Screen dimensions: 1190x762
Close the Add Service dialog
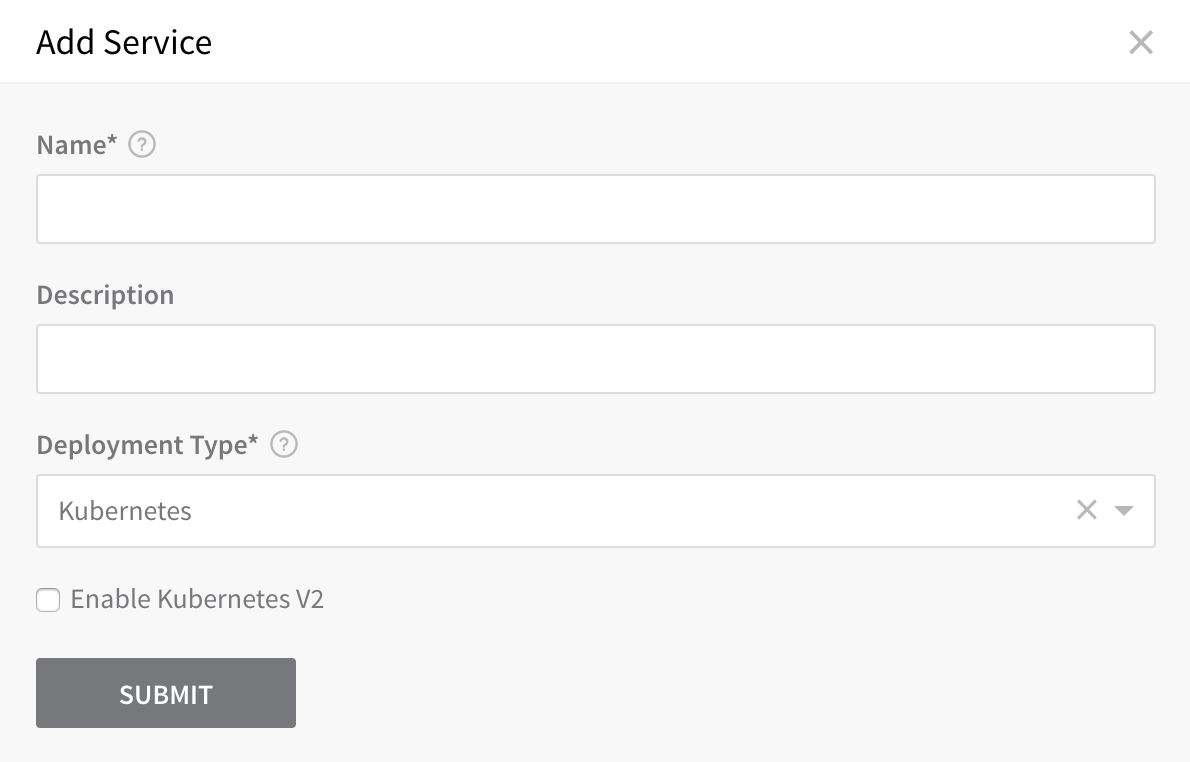click(1141, 43)
